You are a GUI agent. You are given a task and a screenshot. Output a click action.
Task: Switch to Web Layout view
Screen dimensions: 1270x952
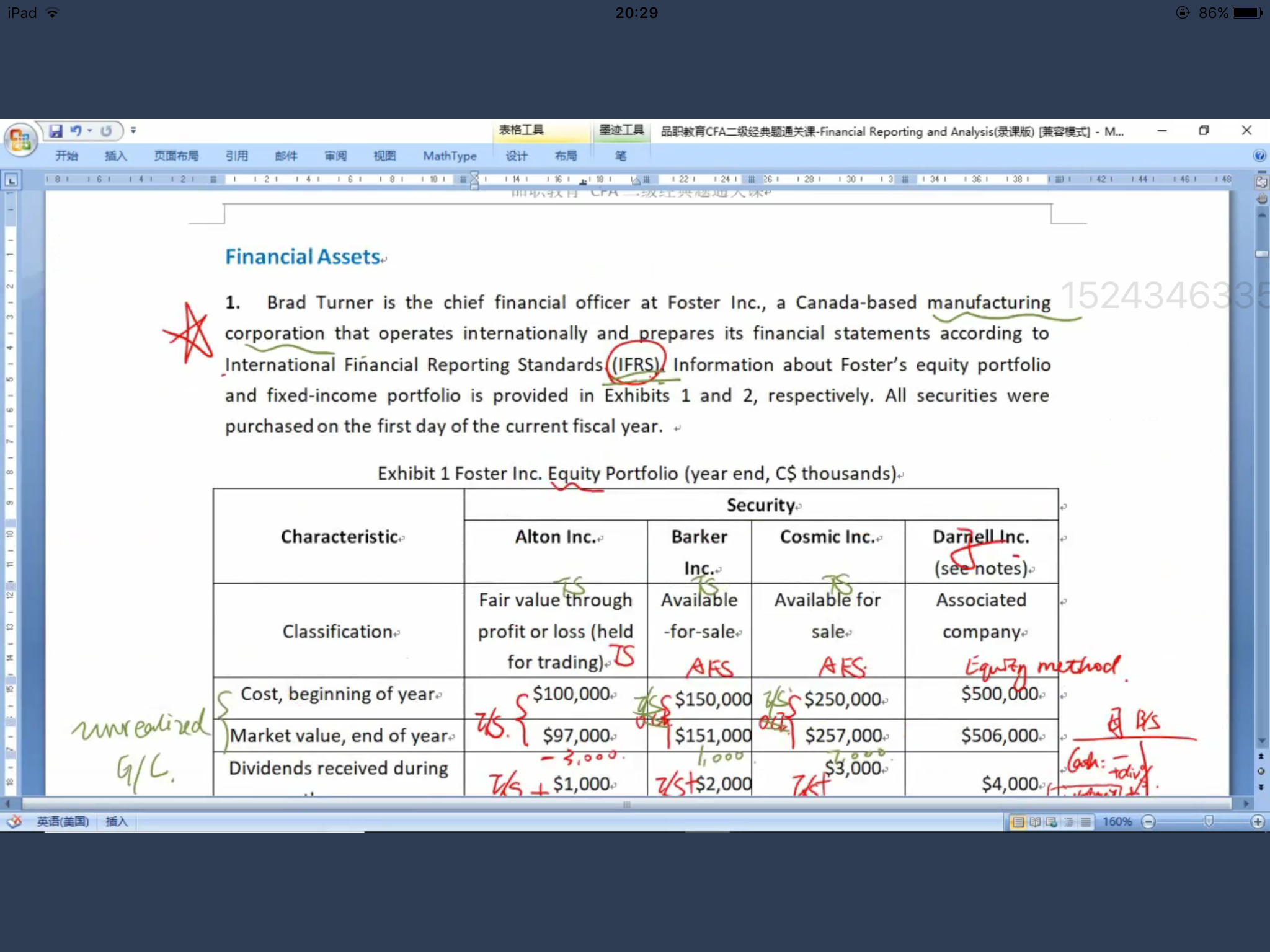pos(1052,822)
